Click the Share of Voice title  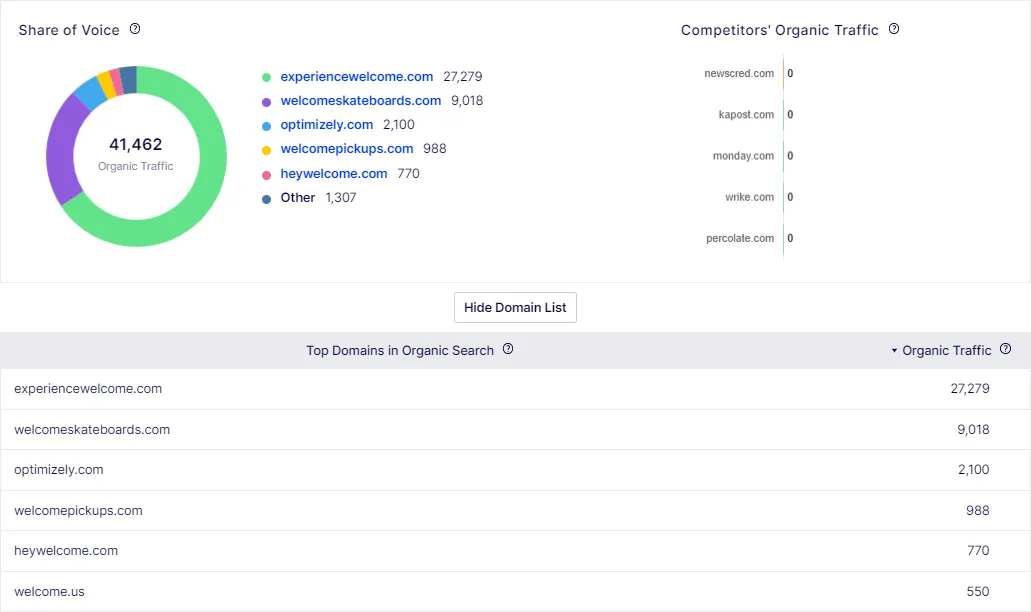pos(69,30)
